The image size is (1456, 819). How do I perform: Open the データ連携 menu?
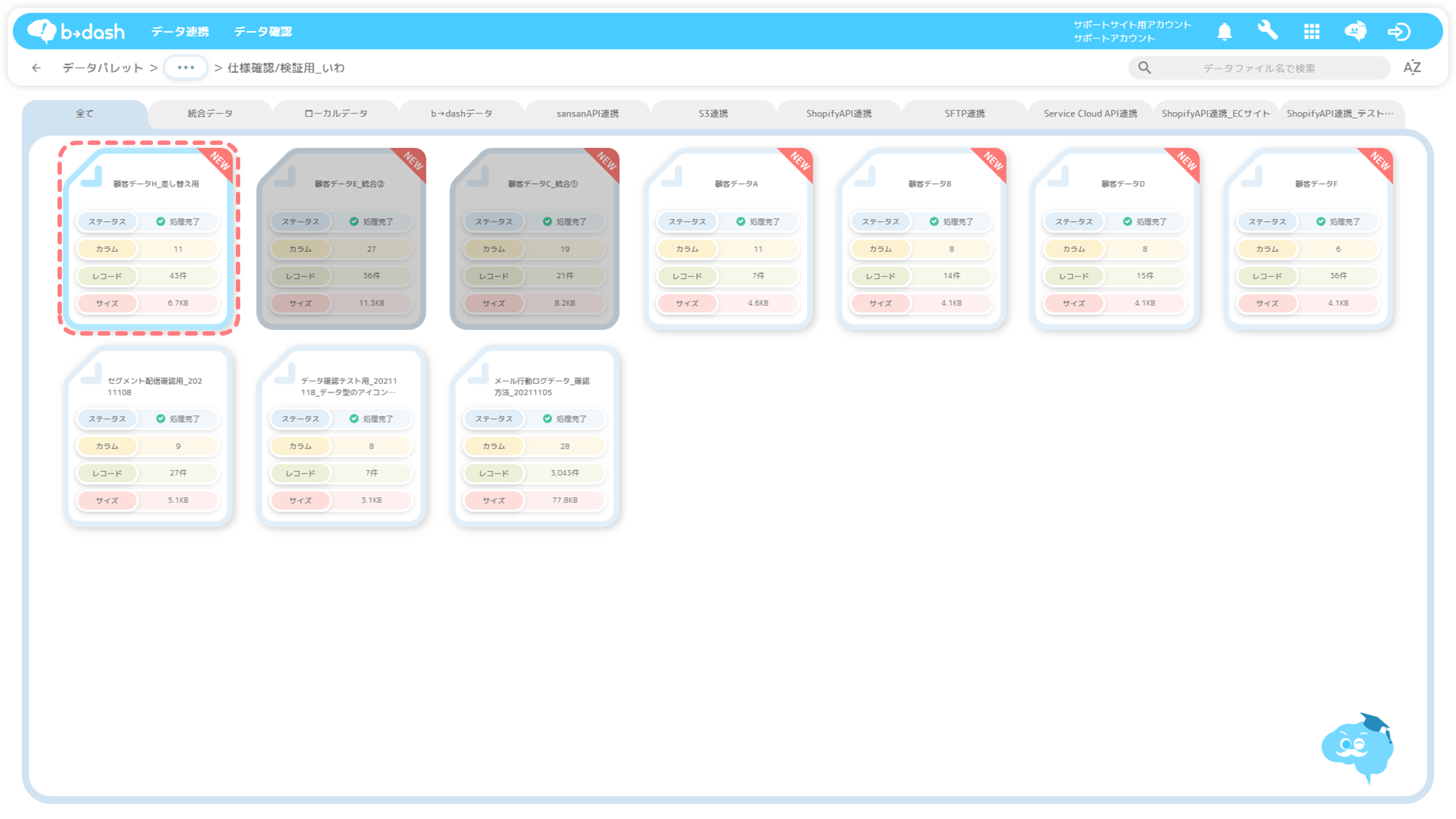click(x=180, y=32)
